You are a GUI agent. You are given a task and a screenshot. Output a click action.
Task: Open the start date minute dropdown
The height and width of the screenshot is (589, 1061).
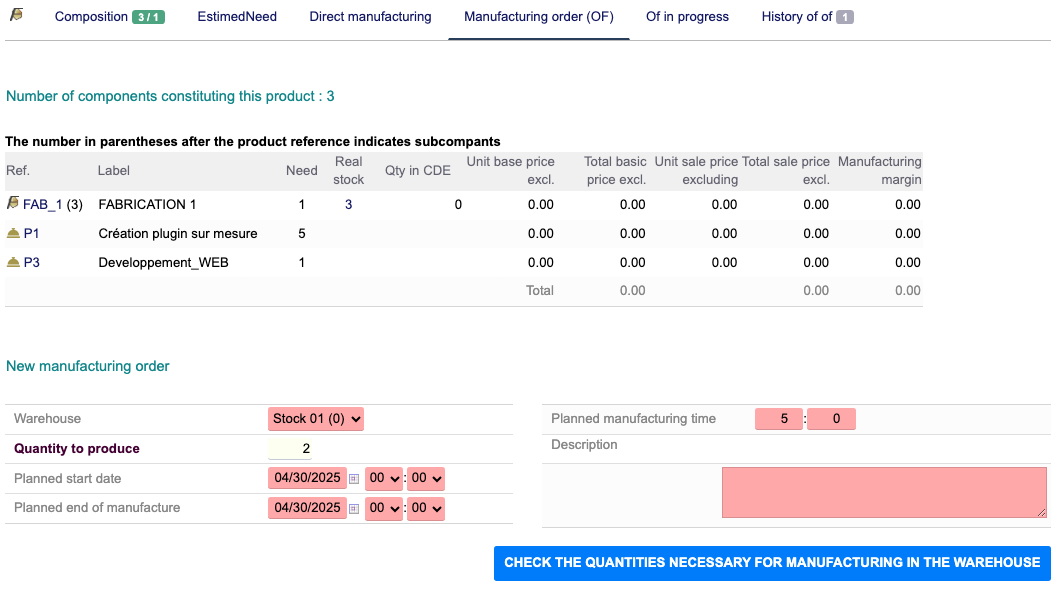click(x=427, y=479)
